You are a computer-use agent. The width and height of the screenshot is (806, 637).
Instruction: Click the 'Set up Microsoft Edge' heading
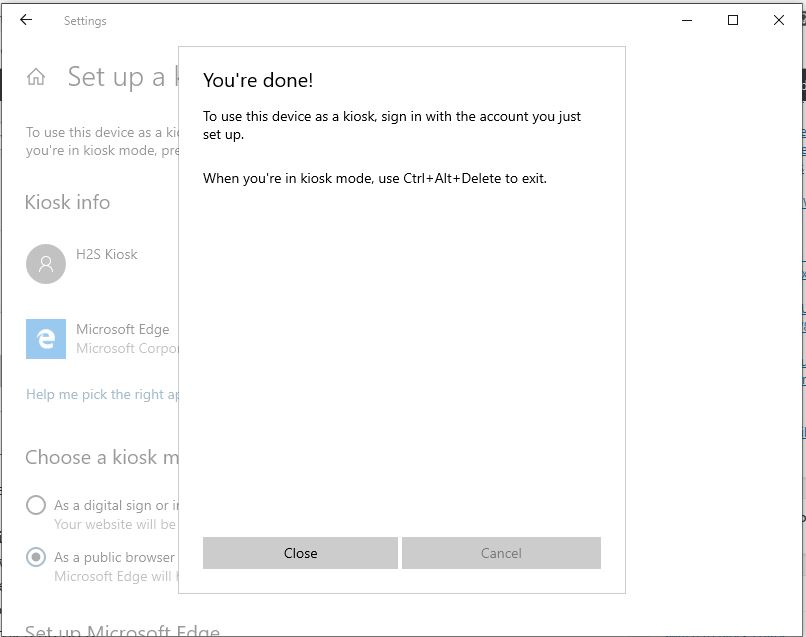click(120, 630)
